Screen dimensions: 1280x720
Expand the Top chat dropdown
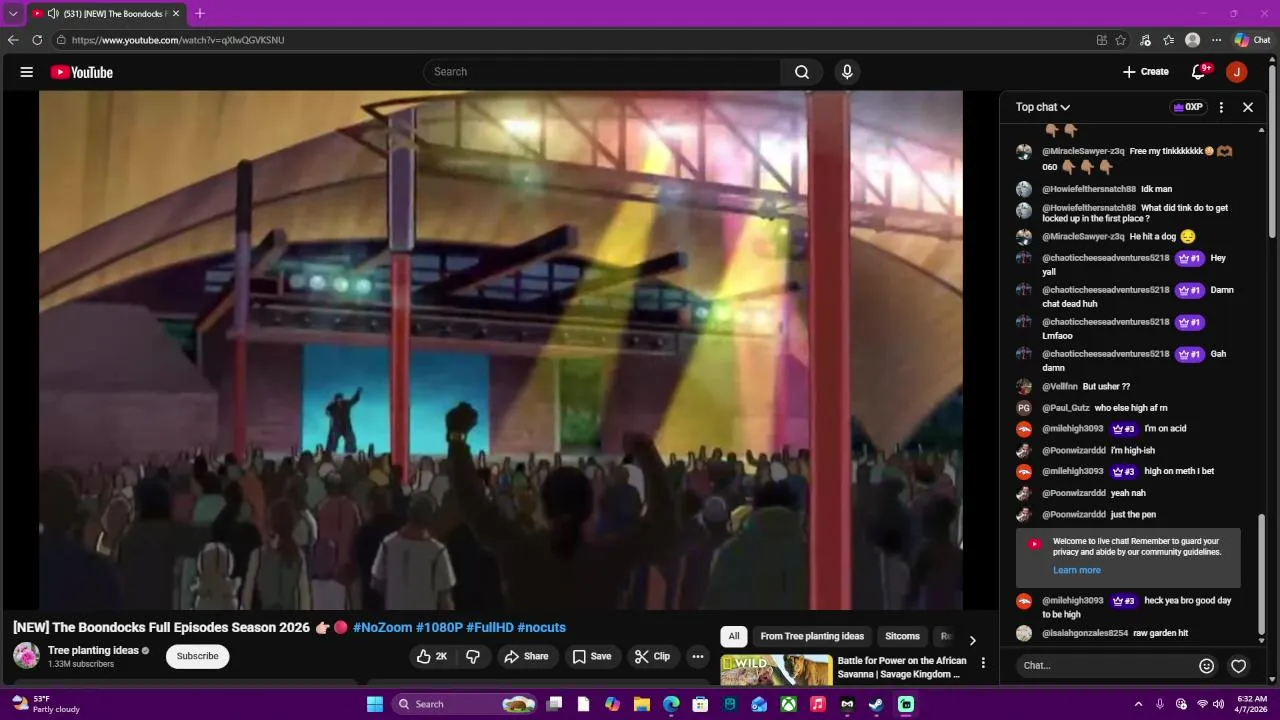[1043, 107]
